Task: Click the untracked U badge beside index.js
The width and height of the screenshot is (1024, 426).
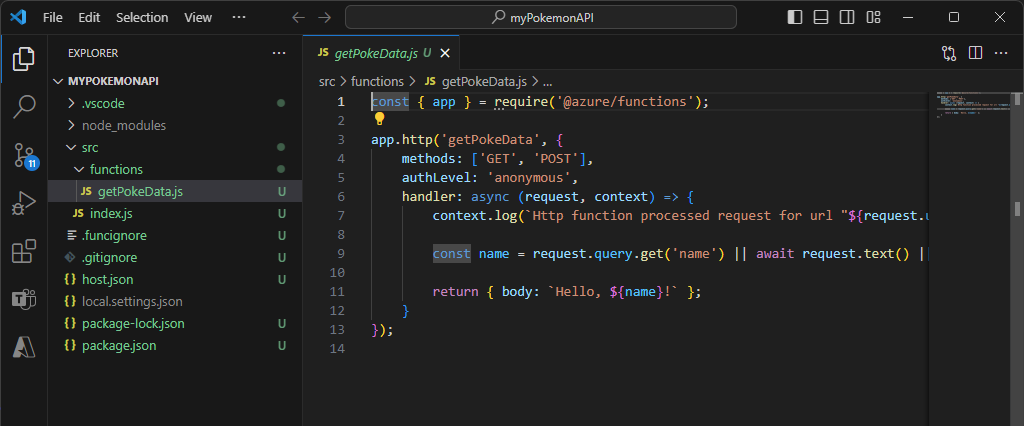Action: [282, 214]
